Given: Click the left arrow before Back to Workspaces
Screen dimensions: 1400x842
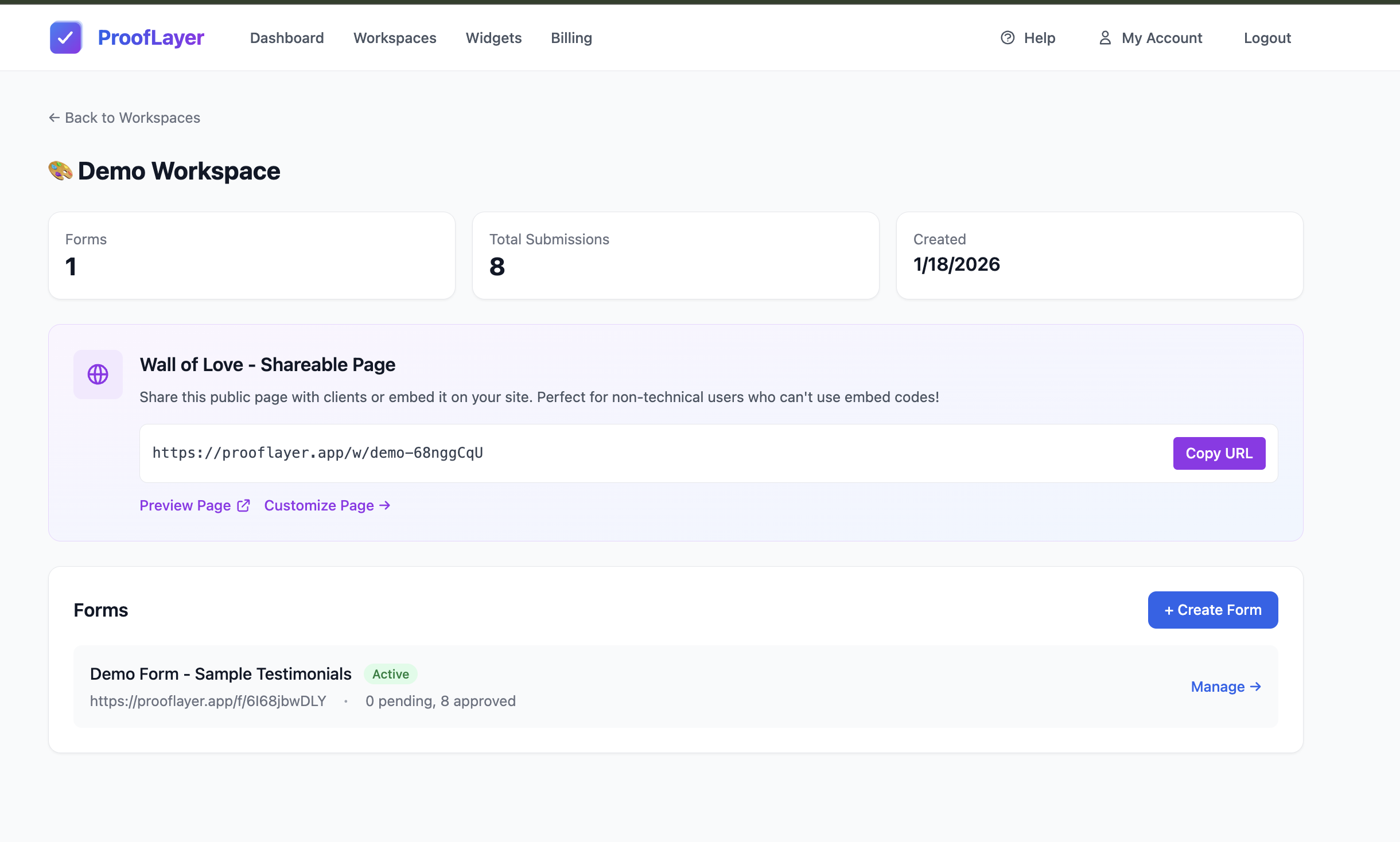Looking at the screenshot, I should point(55,118).
